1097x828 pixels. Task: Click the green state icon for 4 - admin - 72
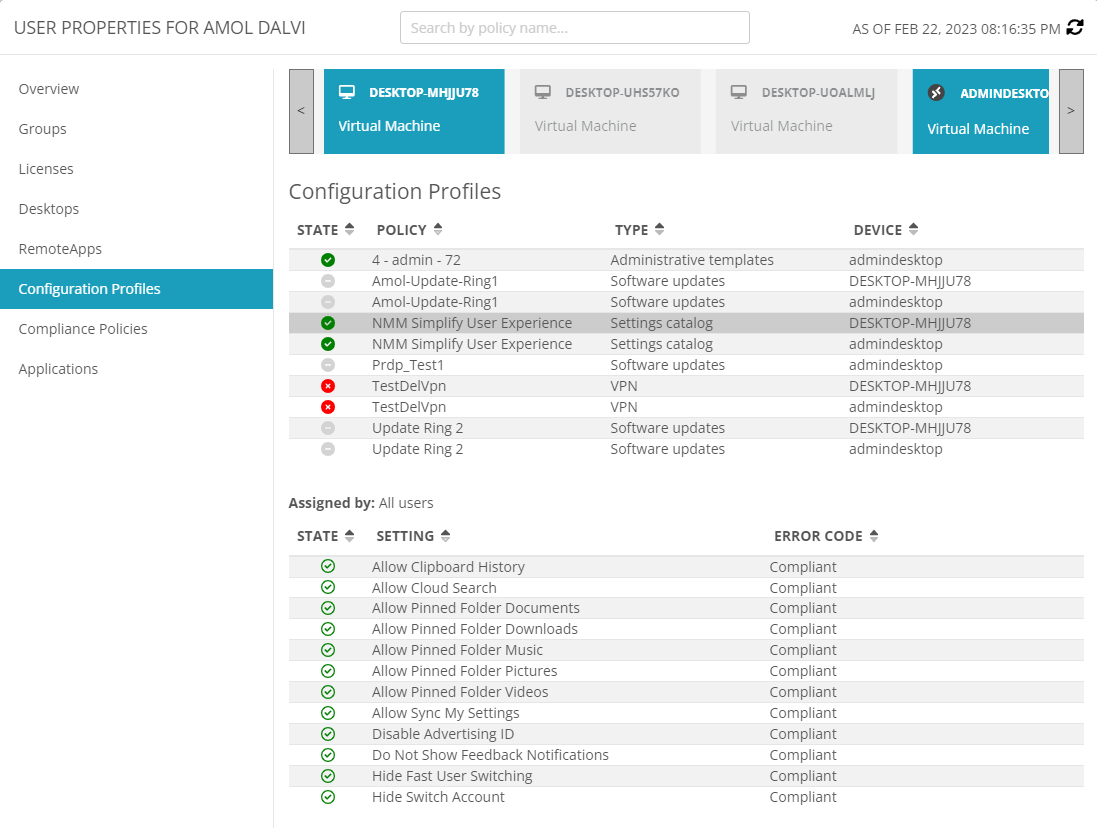pyautogui.click(x=328, y=260)
